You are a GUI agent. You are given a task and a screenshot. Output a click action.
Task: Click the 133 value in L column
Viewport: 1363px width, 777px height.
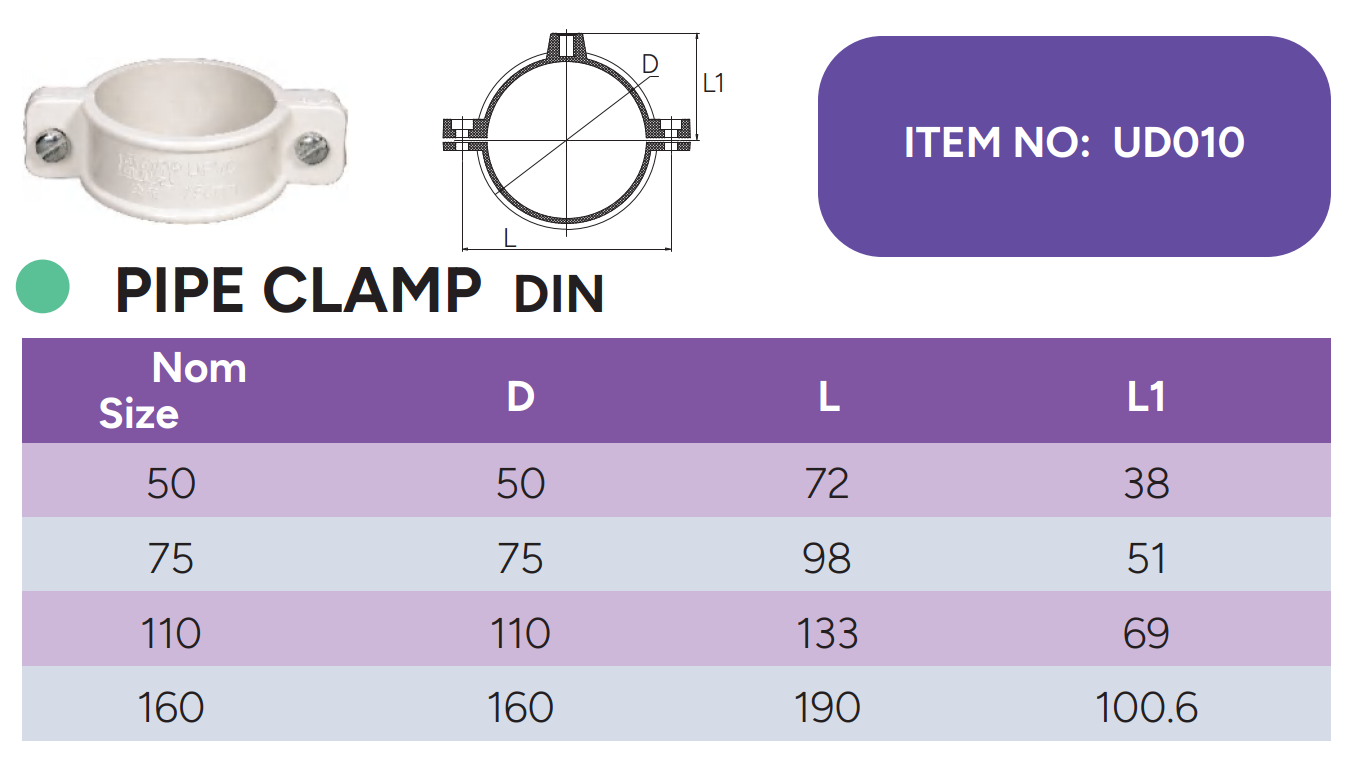(x=829, y=633)
